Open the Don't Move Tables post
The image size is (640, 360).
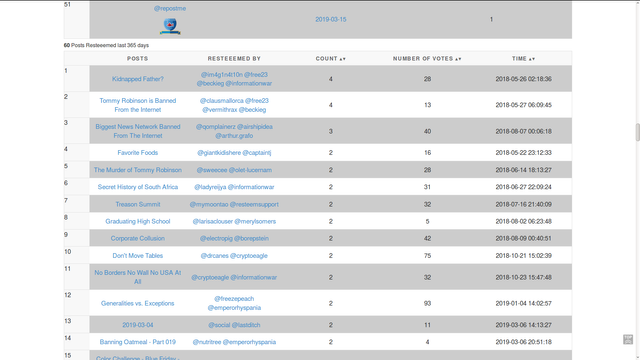click(x=138, y=256)
